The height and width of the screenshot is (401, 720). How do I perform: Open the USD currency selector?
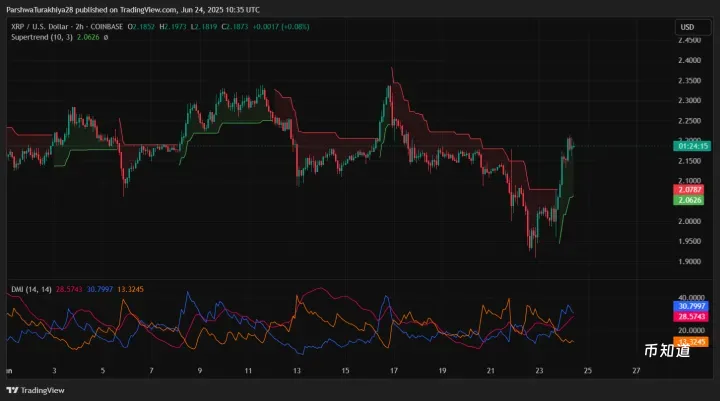[688, 27]
